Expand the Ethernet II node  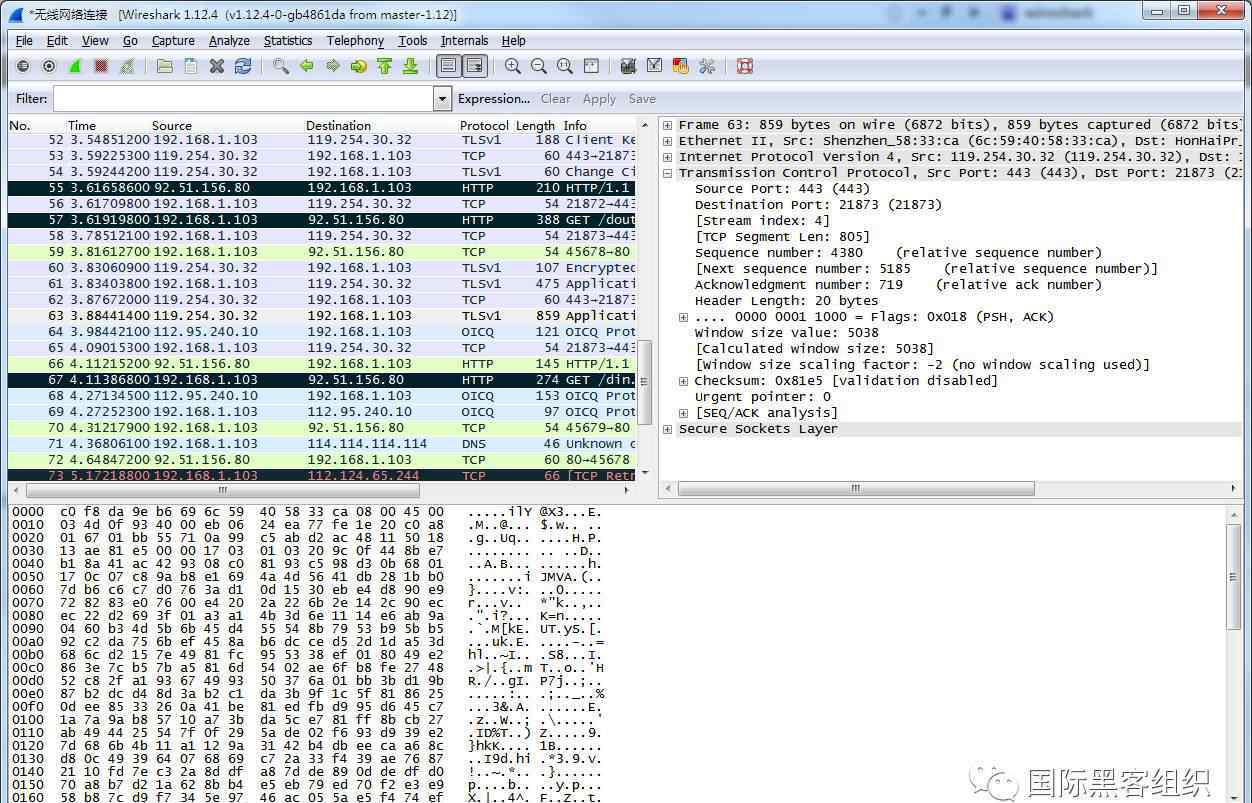point(668,141)
